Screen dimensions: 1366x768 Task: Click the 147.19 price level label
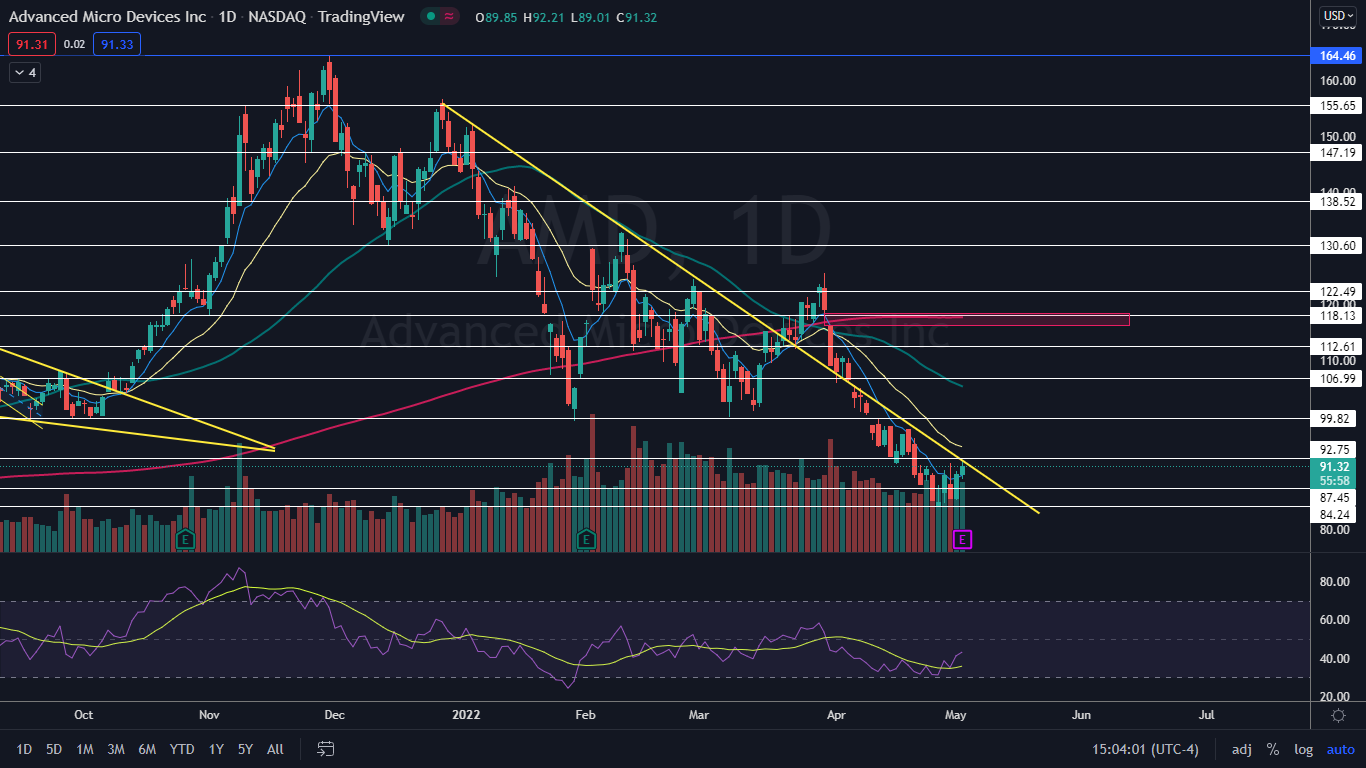pyautogui.click(x=1338, y=153)
